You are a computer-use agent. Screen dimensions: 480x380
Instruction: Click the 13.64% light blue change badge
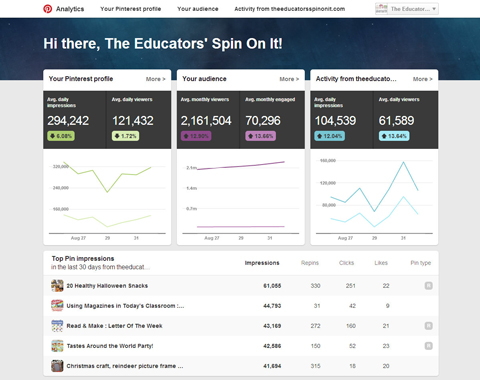(x=394, y=136)
